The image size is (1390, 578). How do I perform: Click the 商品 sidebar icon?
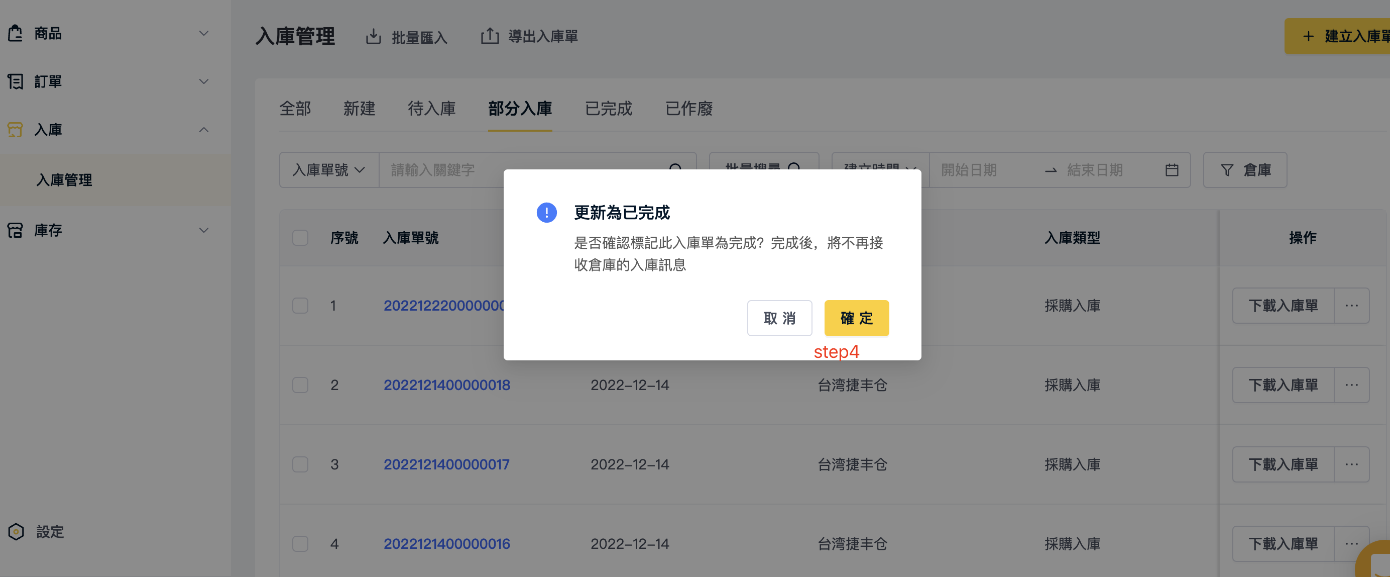15,33
